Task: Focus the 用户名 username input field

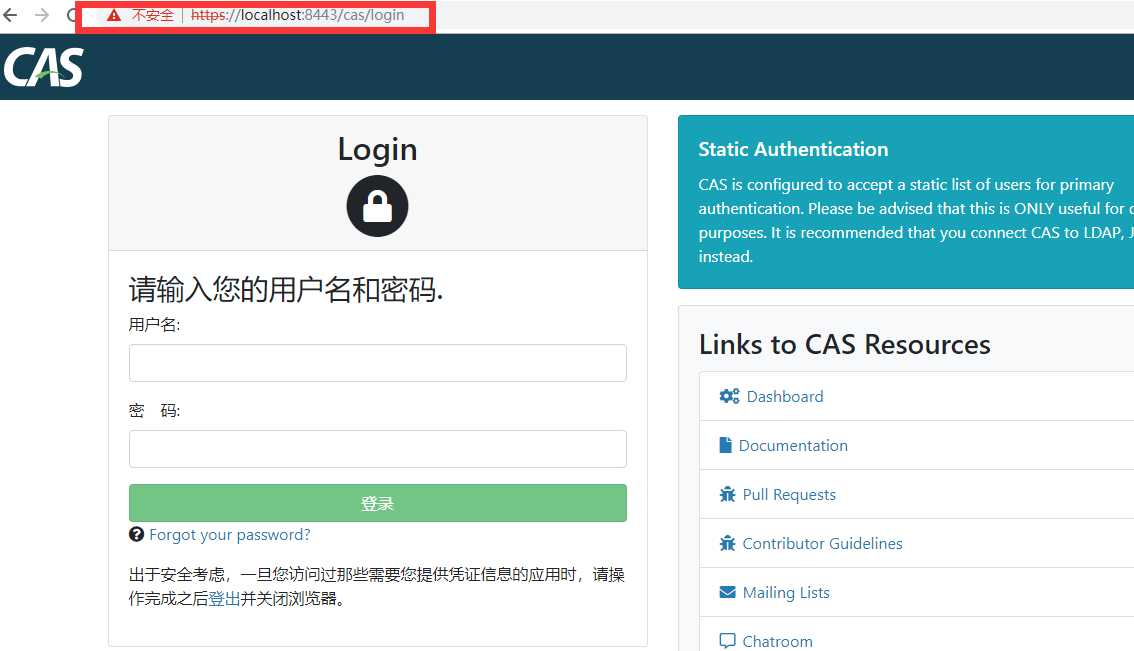Action: click(x=378, y=363)
